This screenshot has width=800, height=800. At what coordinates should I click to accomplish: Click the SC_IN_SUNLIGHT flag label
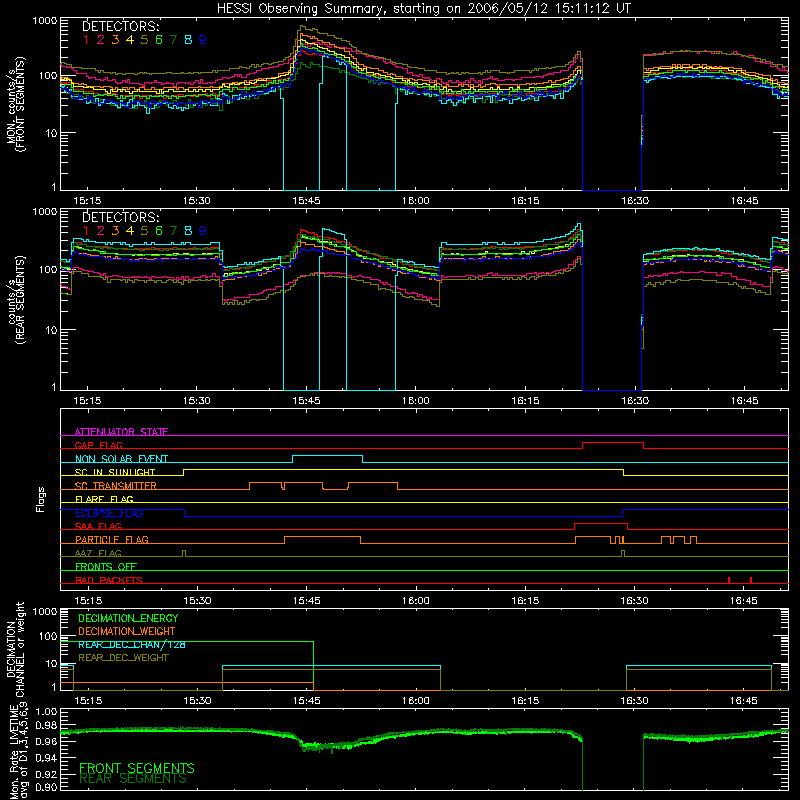pyautogui.click(x=115, y=472)
